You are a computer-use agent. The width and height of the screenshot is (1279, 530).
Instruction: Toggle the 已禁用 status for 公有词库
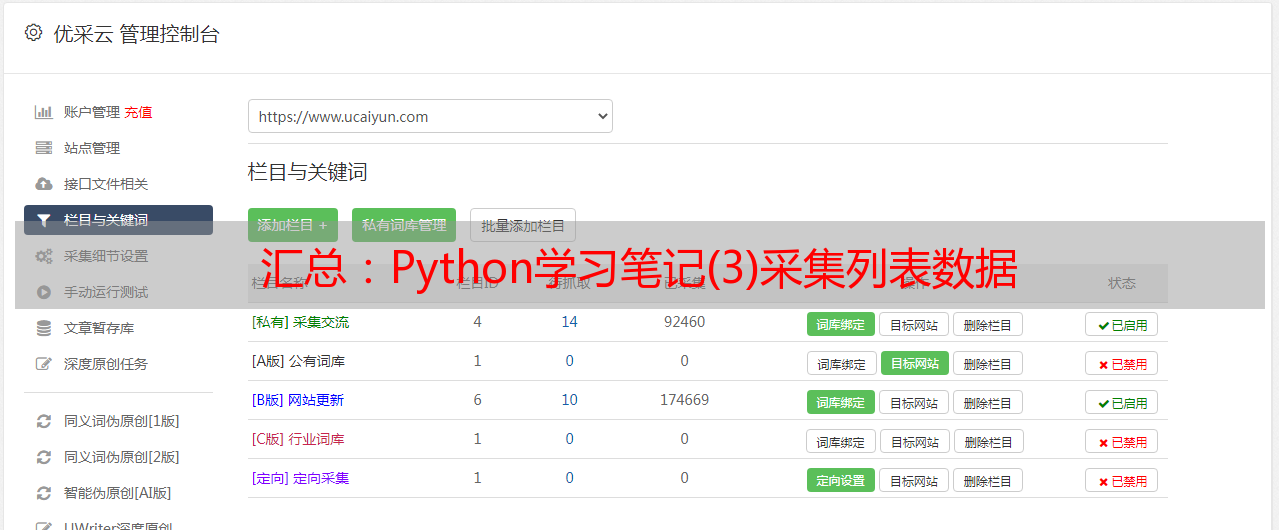coord(1122,363)
